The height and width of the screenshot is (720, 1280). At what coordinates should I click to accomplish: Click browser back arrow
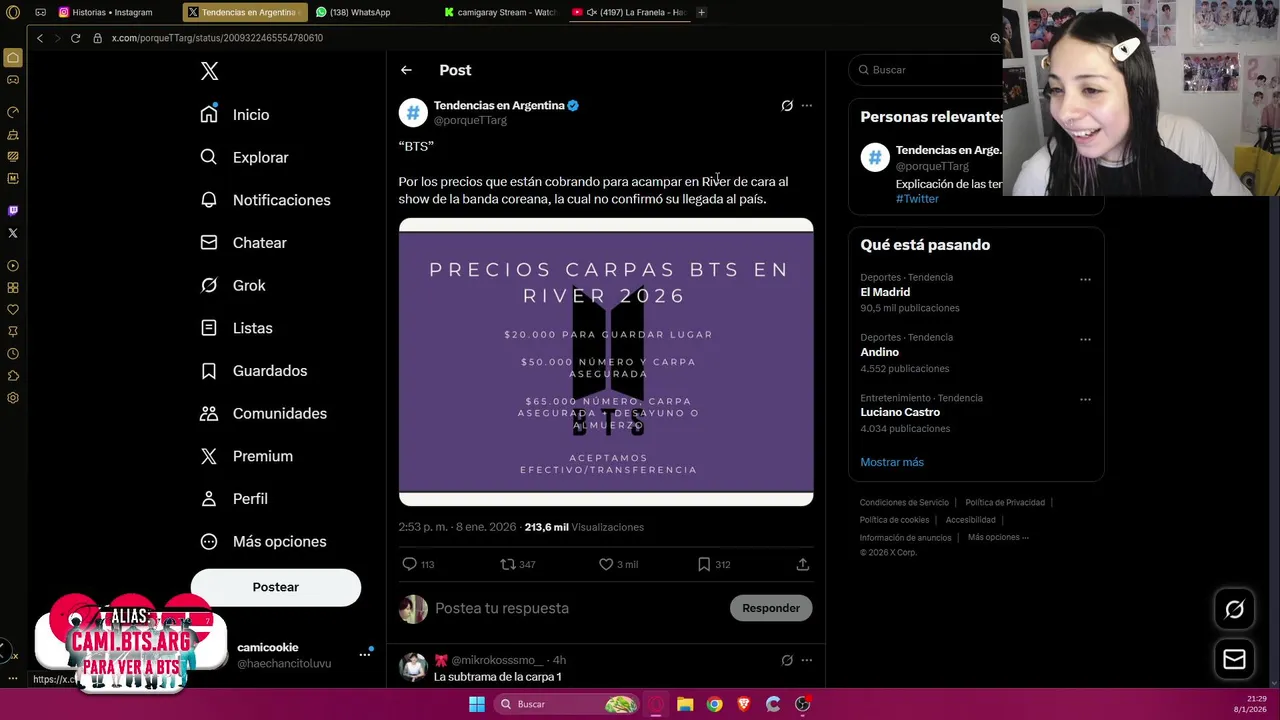point(40,38)
